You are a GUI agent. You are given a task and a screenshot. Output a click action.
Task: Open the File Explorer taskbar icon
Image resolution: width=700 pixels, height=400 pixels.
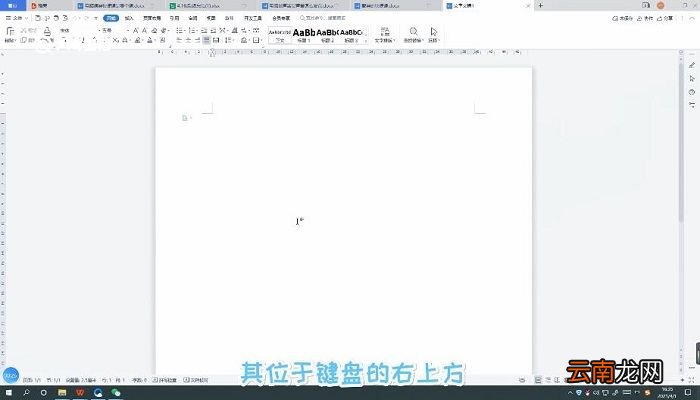coord(62,393)
